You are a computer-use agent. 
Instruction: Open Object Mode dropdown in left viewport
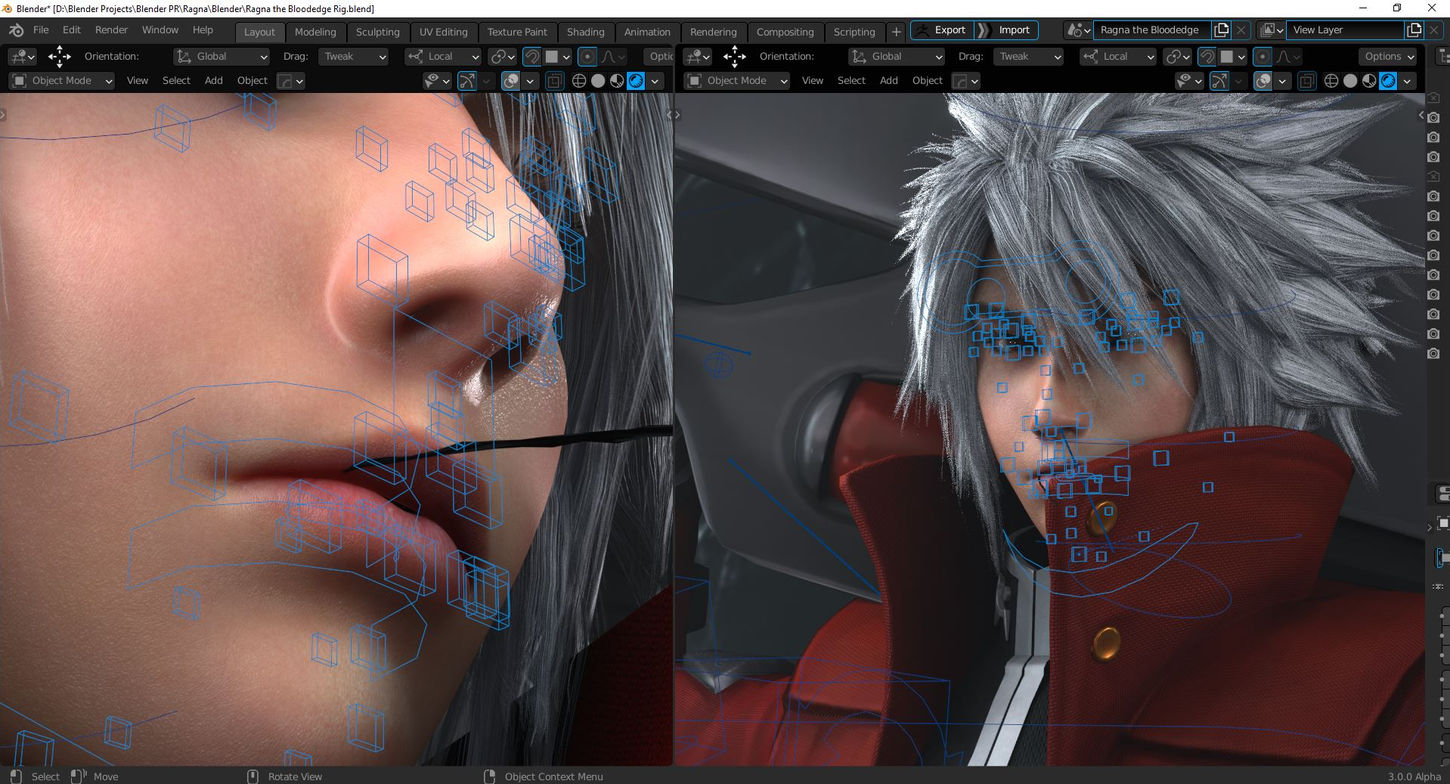[62, 80]
